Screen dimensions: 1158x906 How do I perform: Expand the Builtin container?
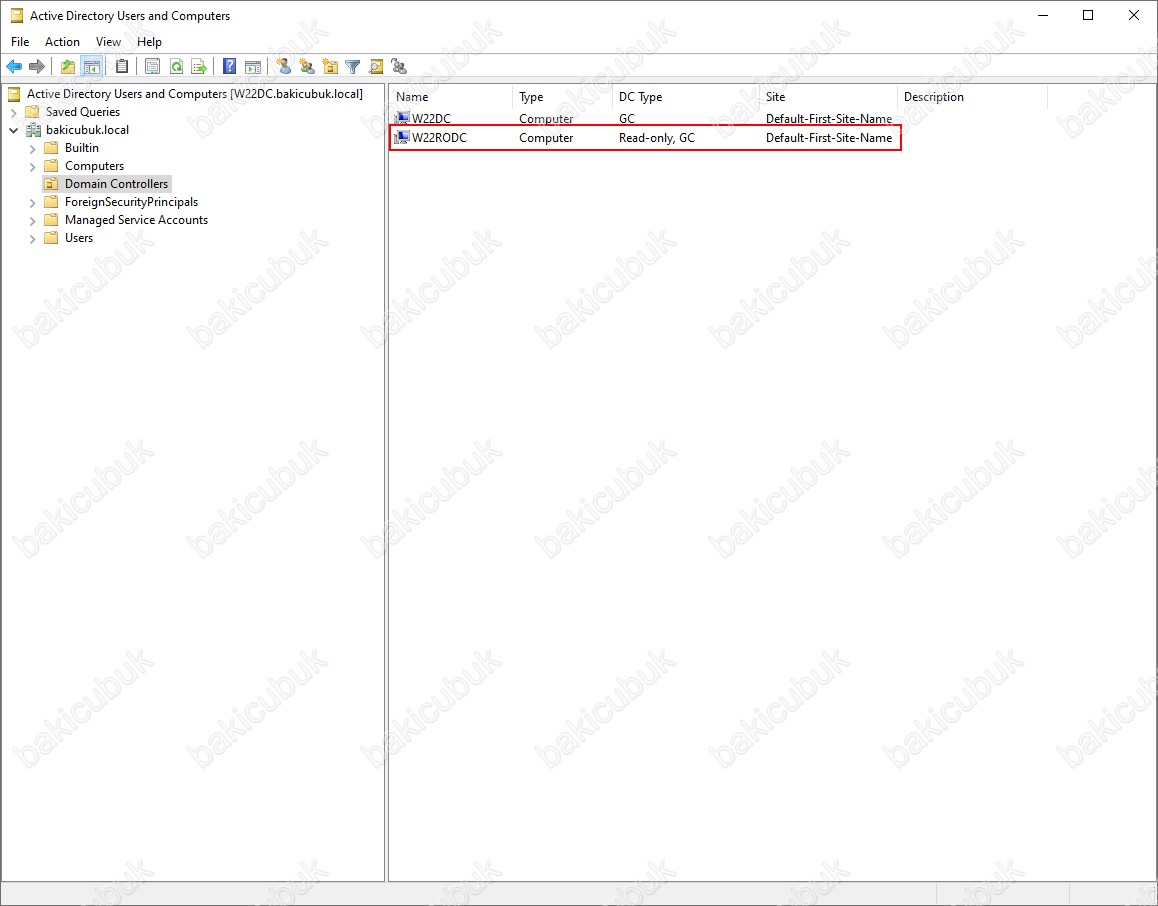(x=32, y=148)
